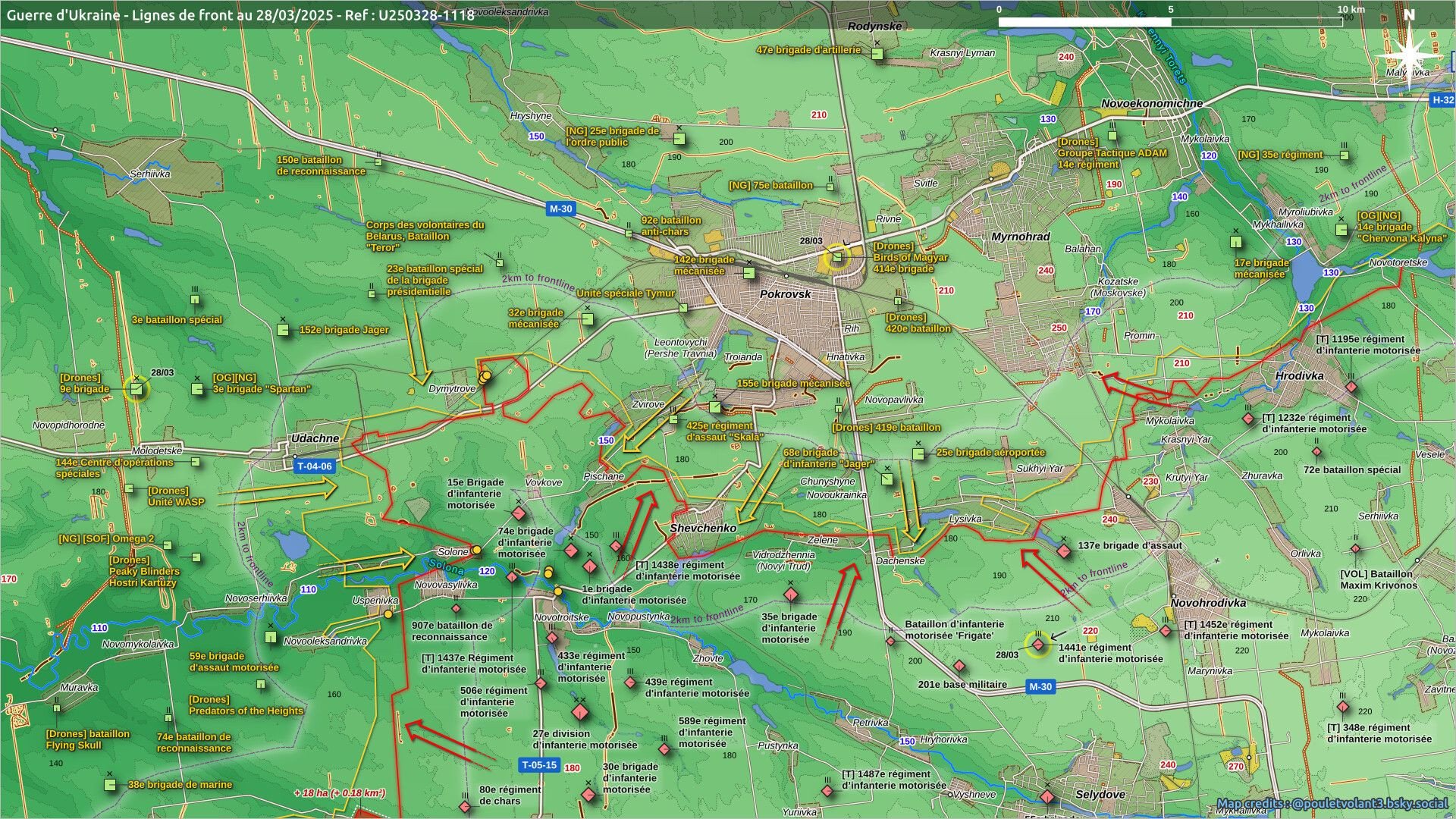Click the H-32 road shield
1456x819 pixels.
(x=1442, y=100)
